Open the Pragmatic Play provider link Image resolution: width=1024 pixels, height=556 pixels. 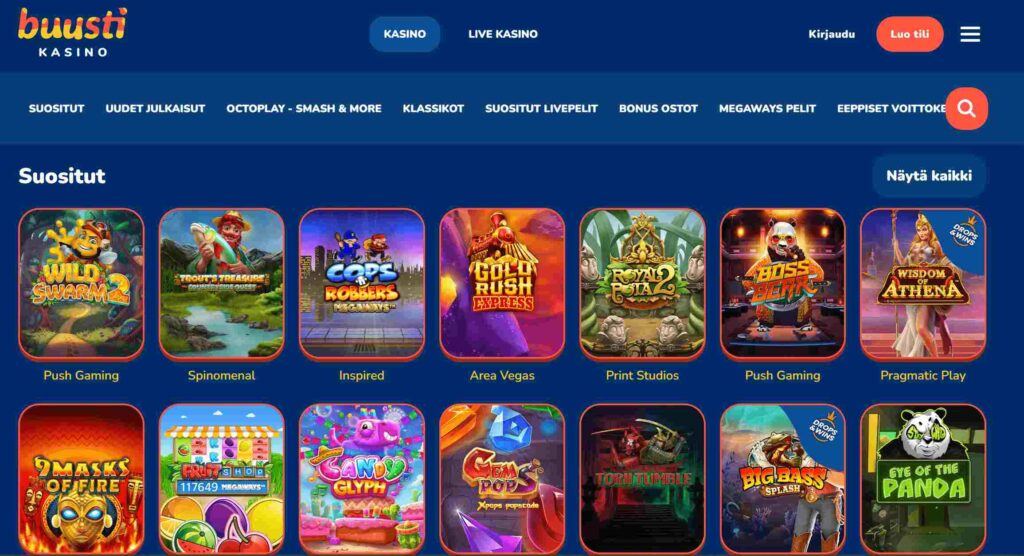coord(923,376)
